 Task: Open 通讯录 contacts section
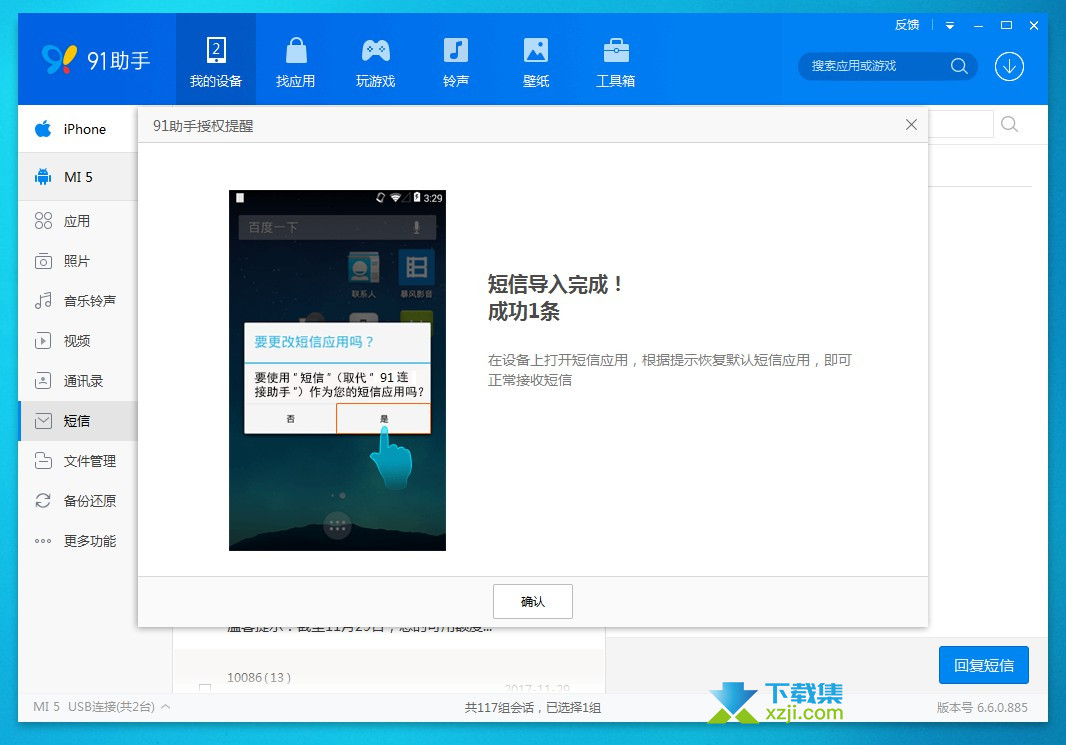(78, 381)
